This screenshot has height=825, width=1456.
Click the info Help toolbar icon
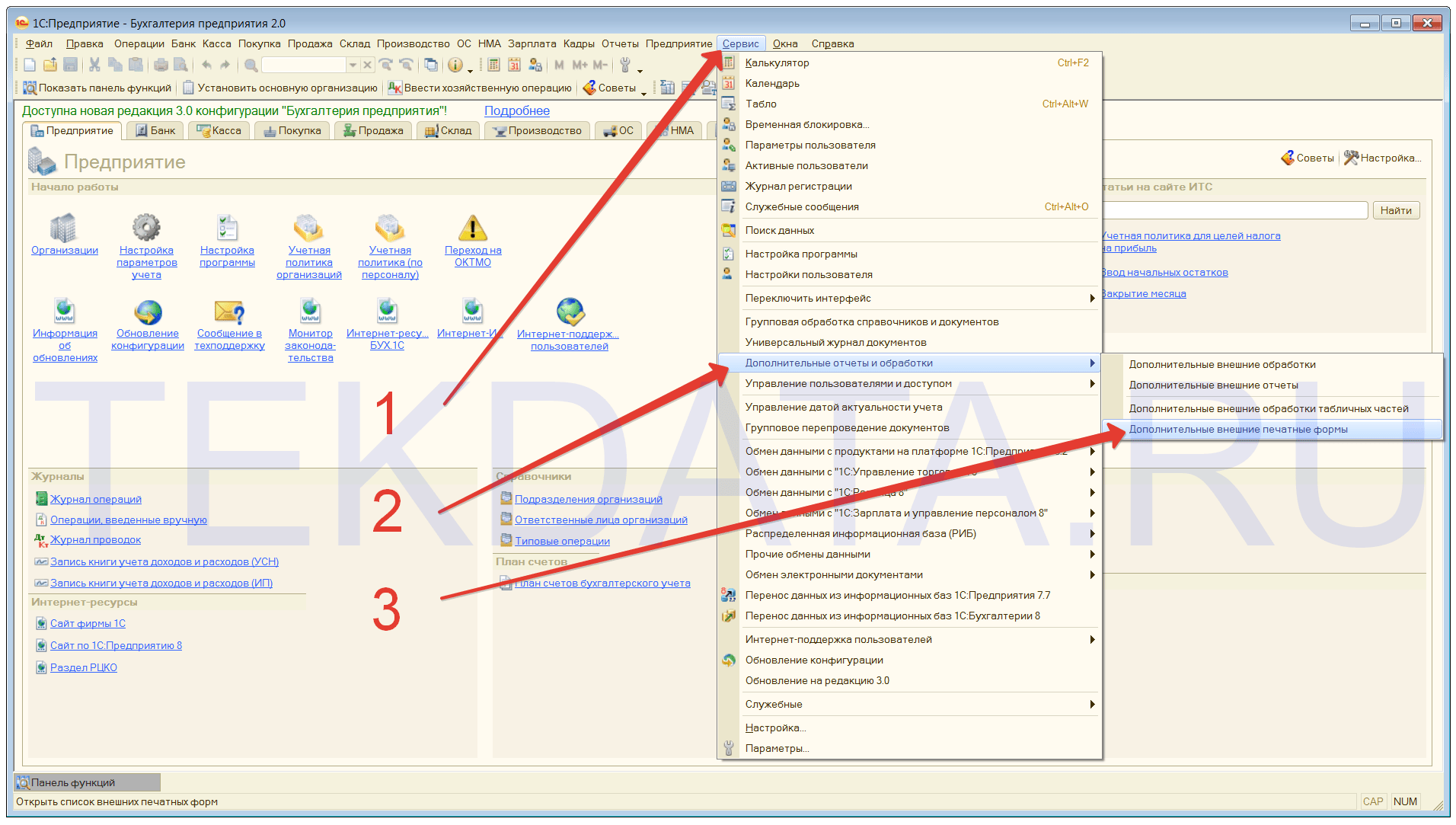455,66
